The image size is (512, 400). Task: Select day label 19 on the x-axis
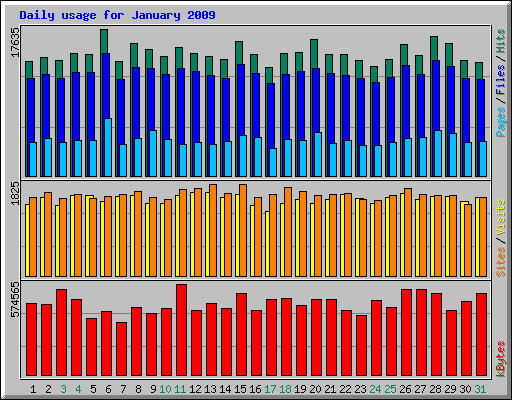pyautogui.click(x=300, y=389)
